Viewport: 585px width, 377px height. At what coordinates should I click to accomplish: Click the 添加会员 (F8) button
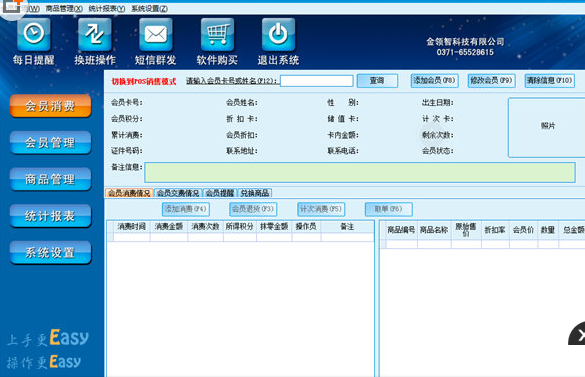point(434,81)
